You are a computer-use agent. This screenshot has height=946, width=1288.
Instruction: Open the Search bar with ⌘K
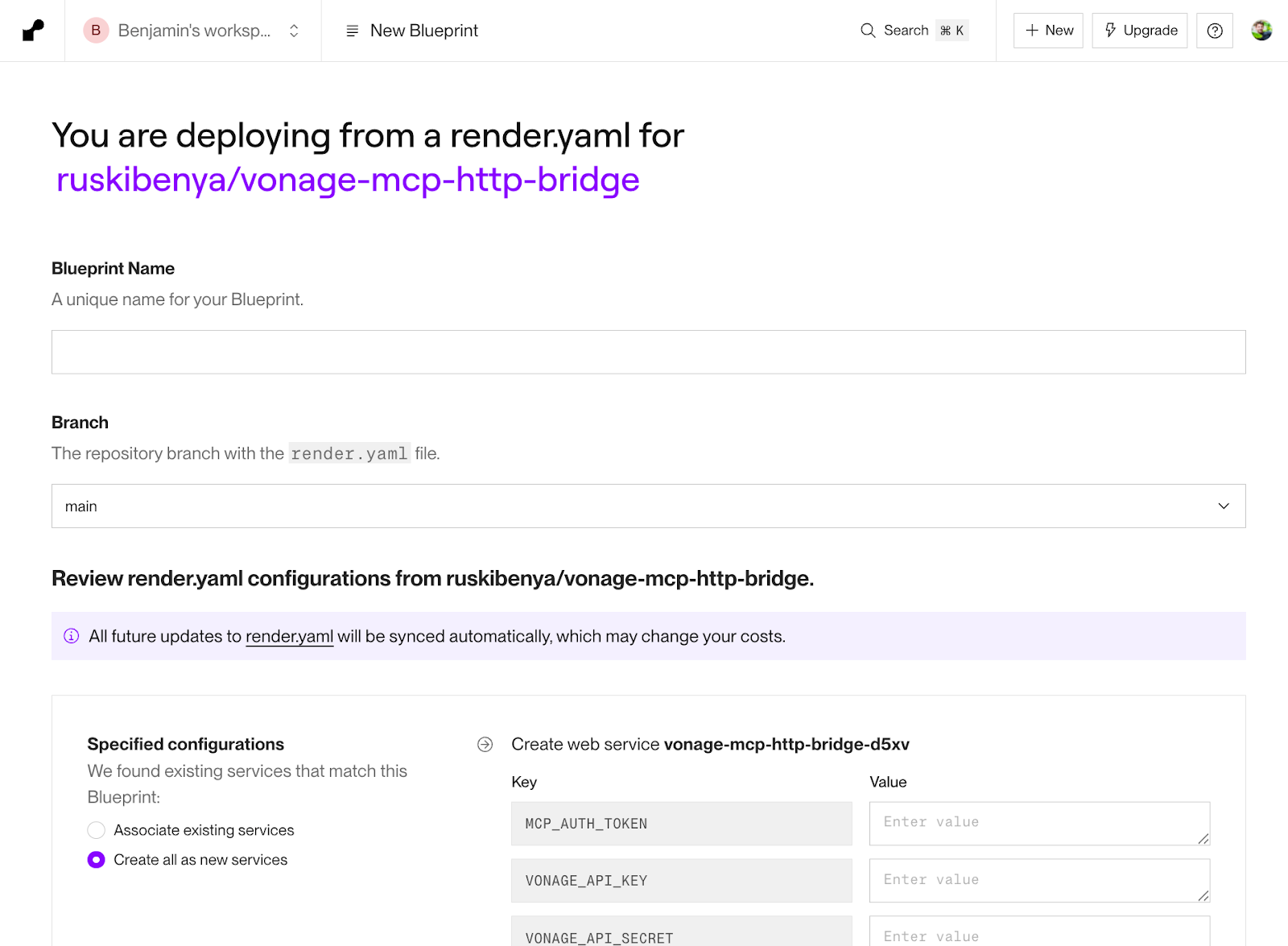click(x=914, y=30)
